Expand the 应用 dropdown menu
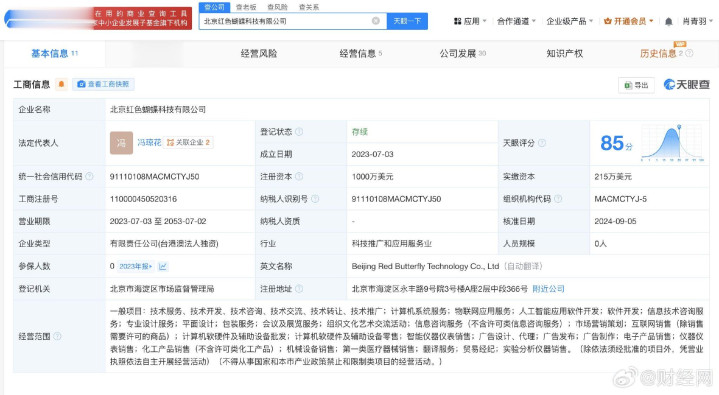 pyautogui.click(x=470, y=21)
